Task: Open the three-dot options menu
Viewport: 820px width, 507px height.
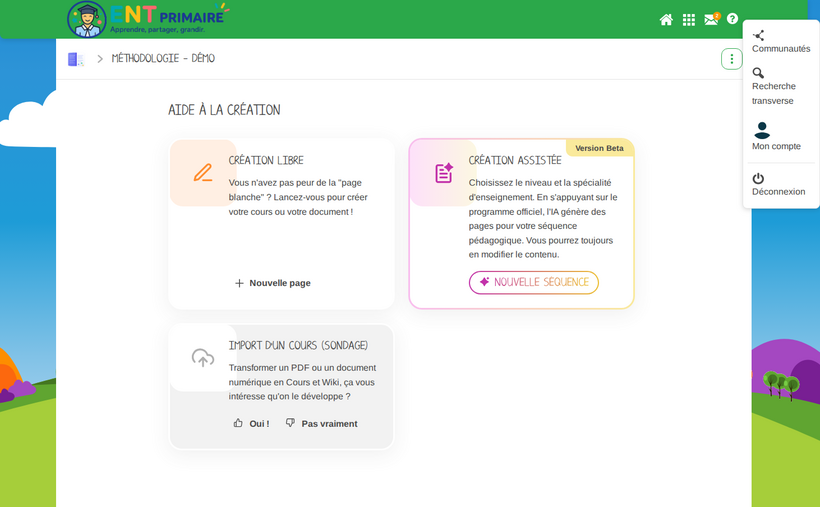Action: [732, 59]
